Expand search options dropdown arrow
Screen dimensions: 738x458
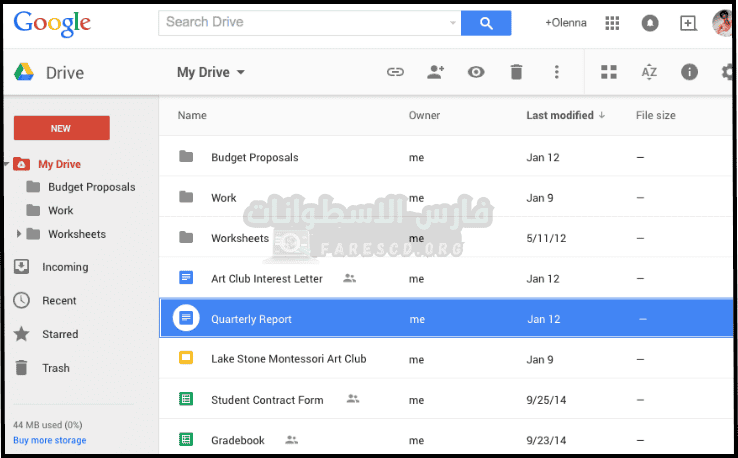click(x=452, y=23)
